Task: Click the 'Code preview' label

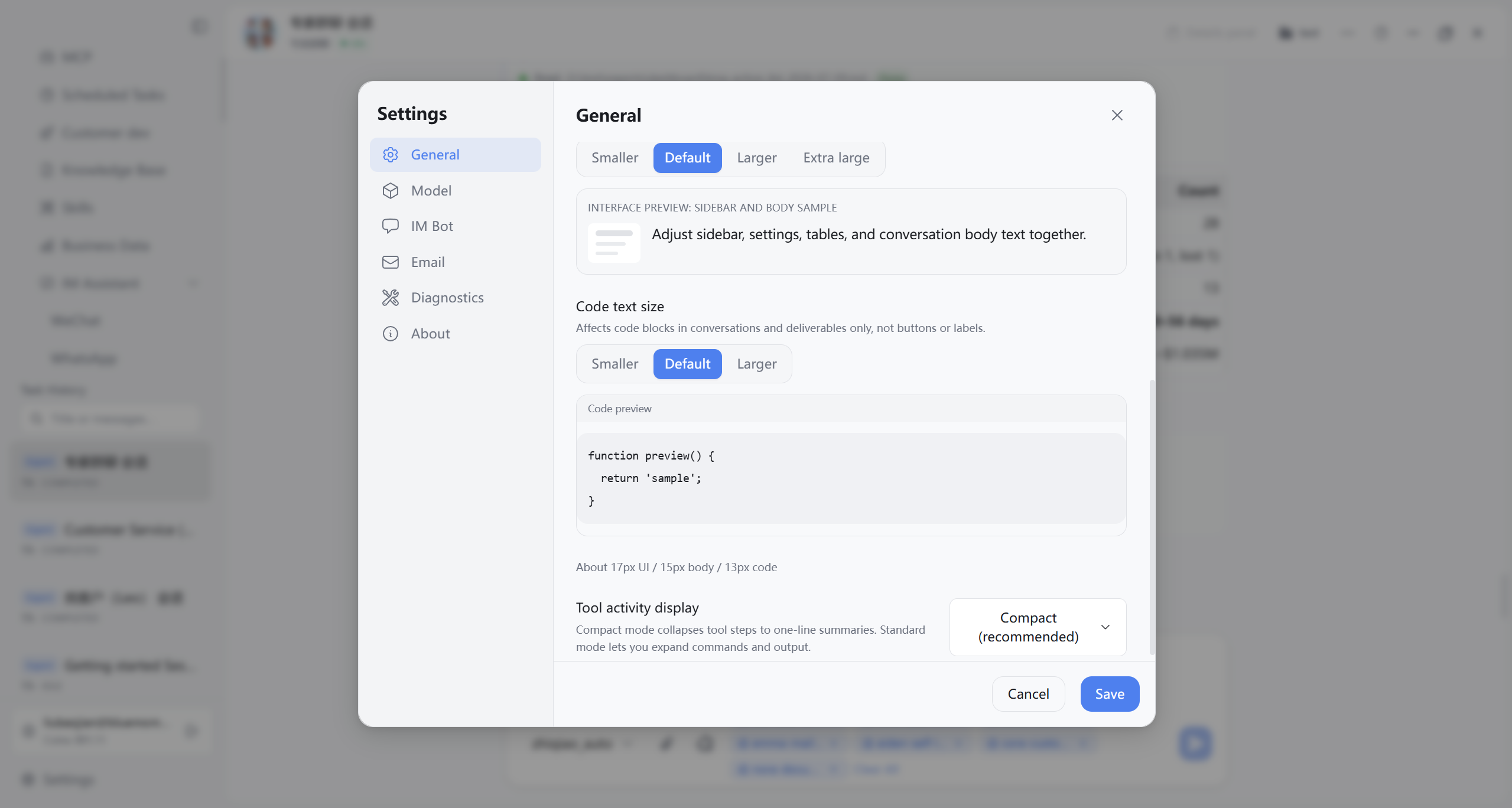Action: (619, 409)
